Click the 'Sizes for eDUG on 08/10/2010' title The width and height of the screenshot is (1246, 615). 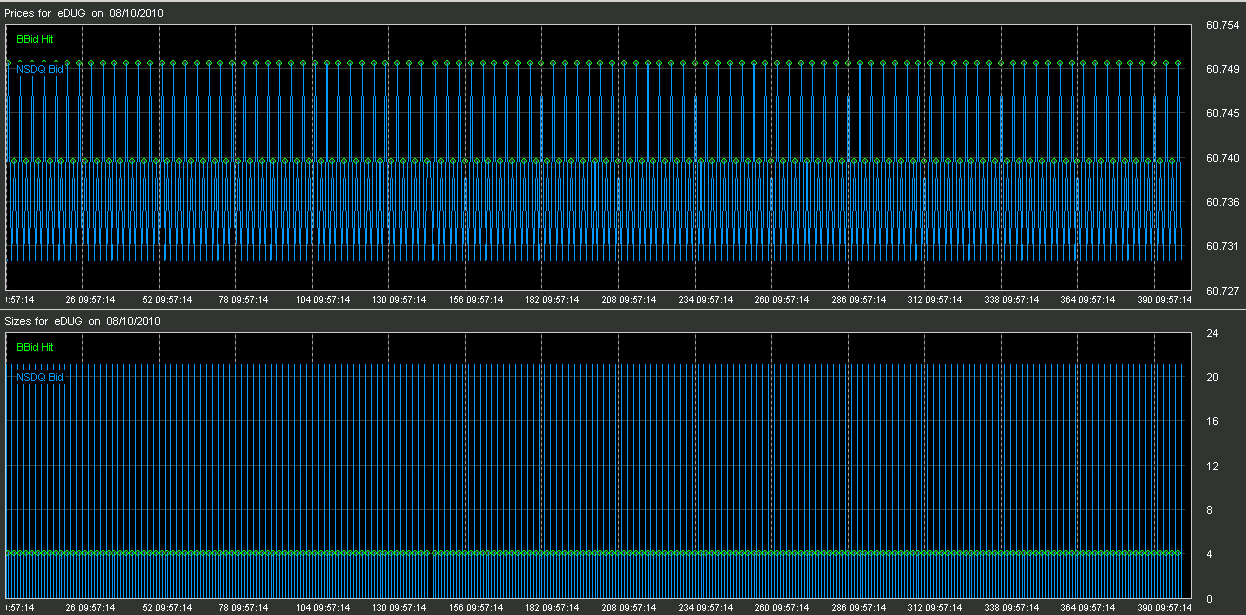(x=83, y=321)
